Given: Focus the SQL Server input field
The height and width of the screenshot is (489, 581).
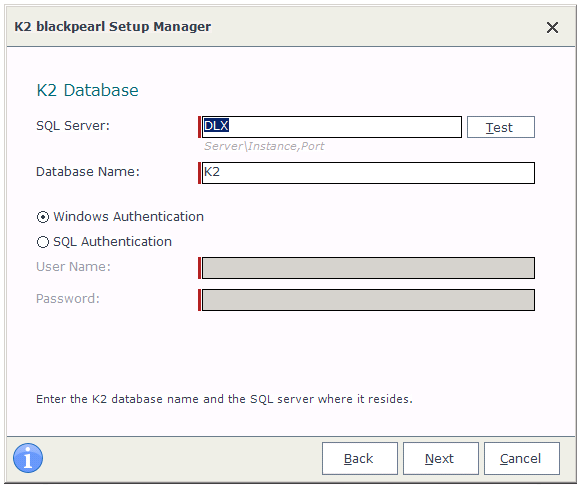Looking at the screenshot, I should click(332, 127).
